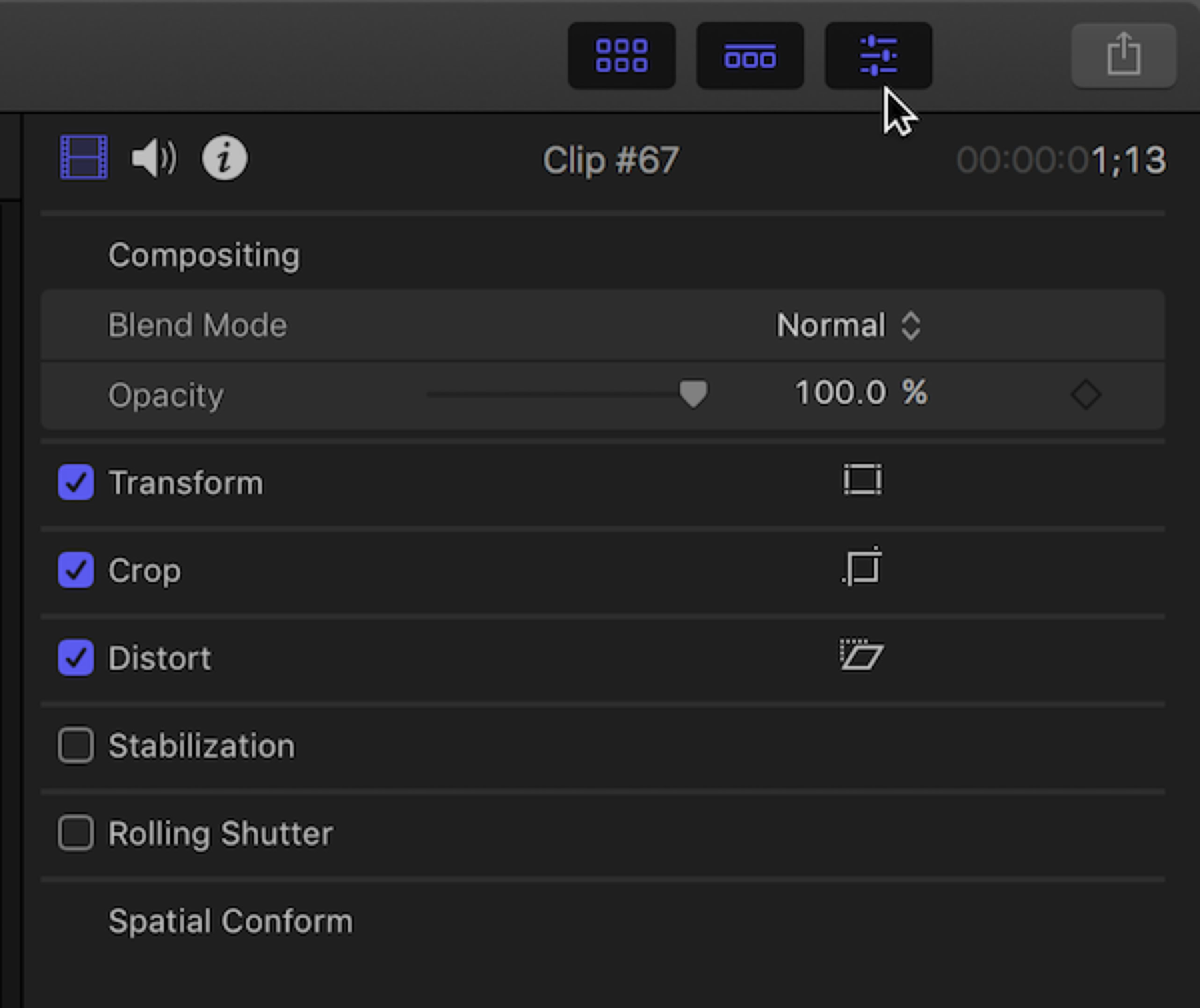Toggle the inspector sliders button
Screen dimensions: 1200x1008
tap(878, 56)
